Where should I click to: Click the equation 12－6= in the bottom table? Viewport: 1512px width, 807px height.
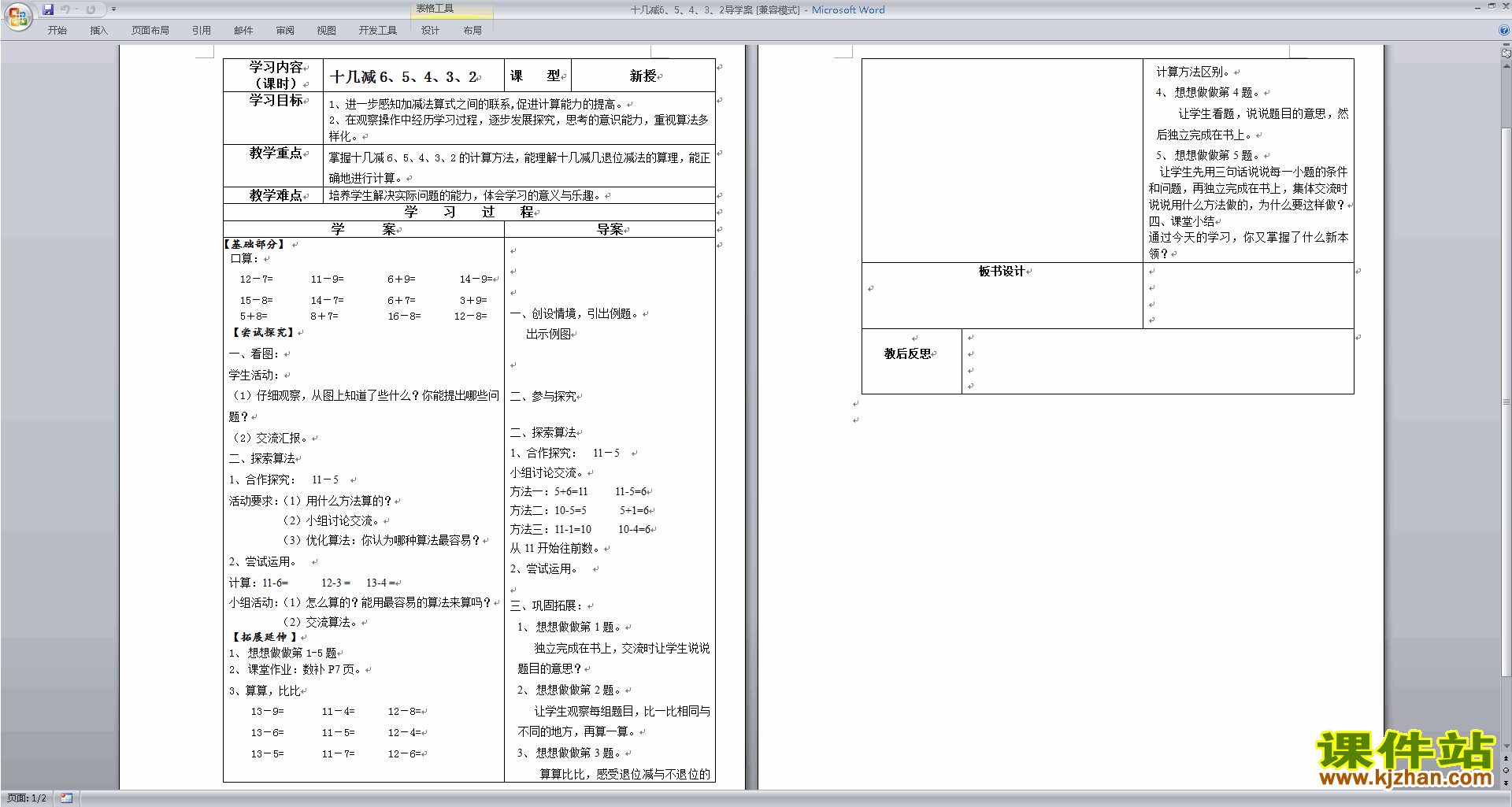[404, 753]
